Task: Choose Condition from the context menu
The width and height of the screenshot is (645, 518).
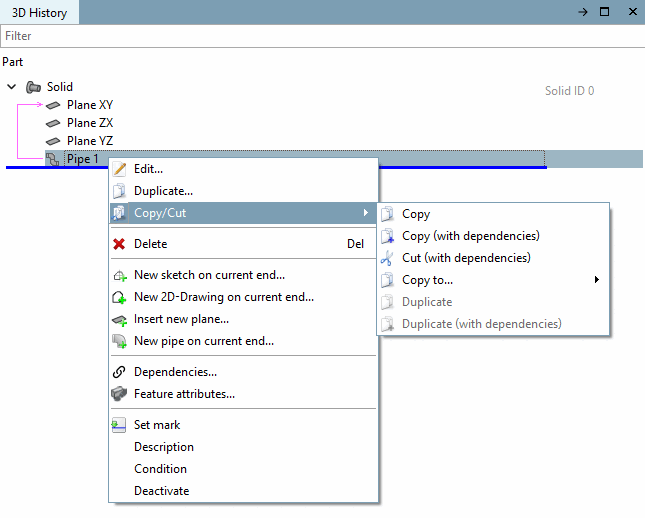Action: tap(244, 469)
